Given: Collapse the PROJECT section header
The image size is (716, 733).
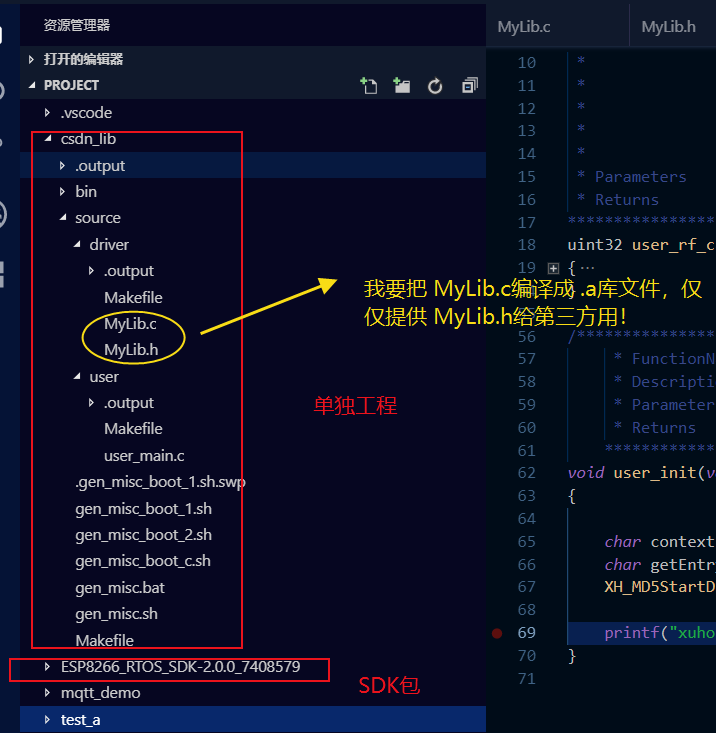Looking at the screenshot, I should tap(32, 85).
